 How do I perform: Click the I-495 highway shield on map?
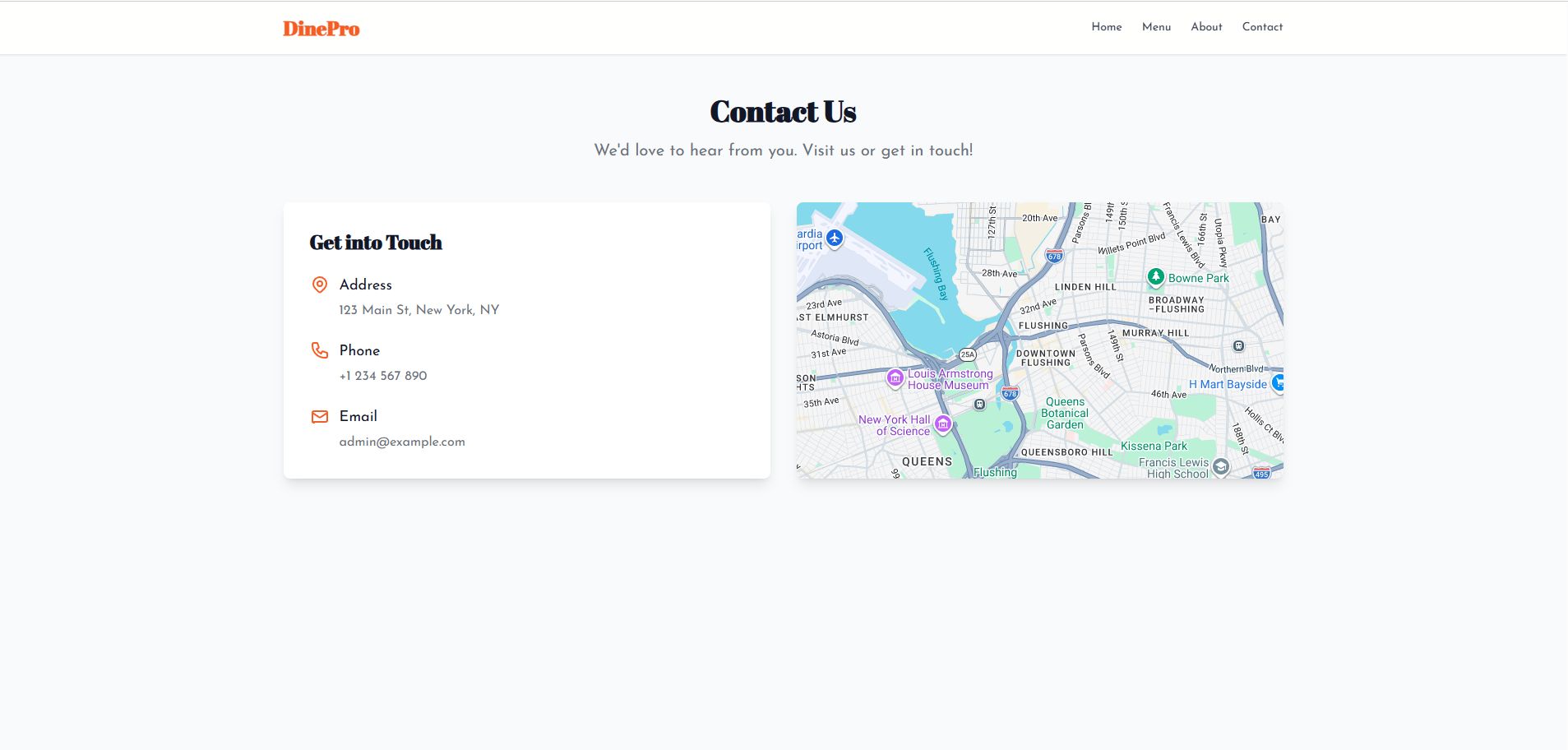point(1262,473)
